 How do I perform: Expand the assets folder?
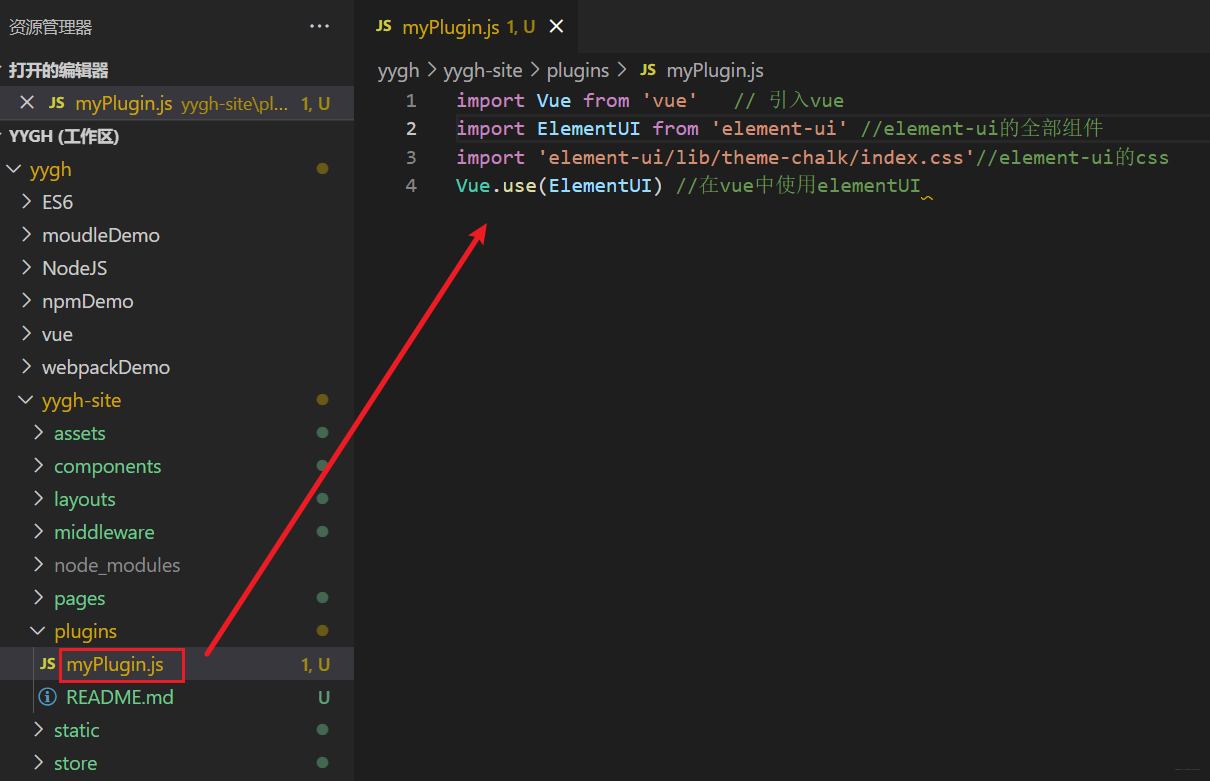point(39,433)
